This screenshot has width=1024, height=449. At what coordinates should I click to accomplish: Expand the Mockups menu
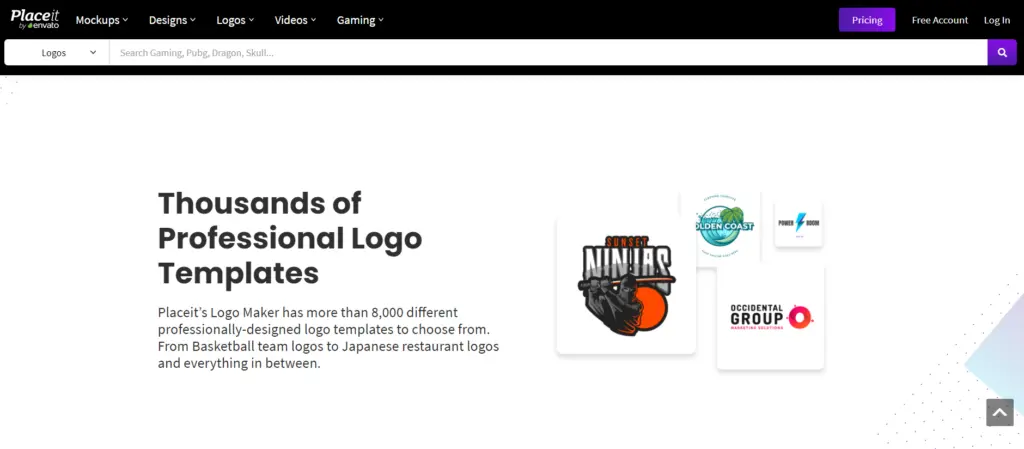(102, 20)
